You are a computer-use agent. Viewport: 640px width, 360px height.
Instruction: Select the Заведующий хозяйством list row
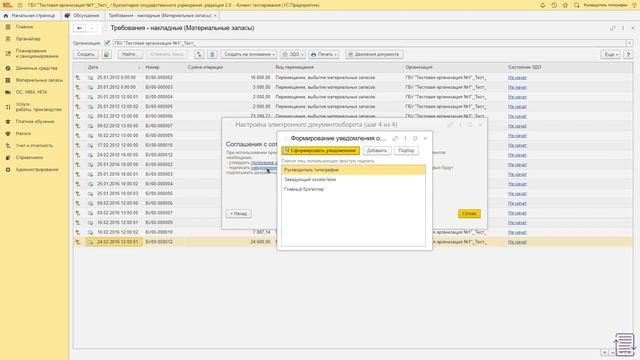[x=353, y=180]
